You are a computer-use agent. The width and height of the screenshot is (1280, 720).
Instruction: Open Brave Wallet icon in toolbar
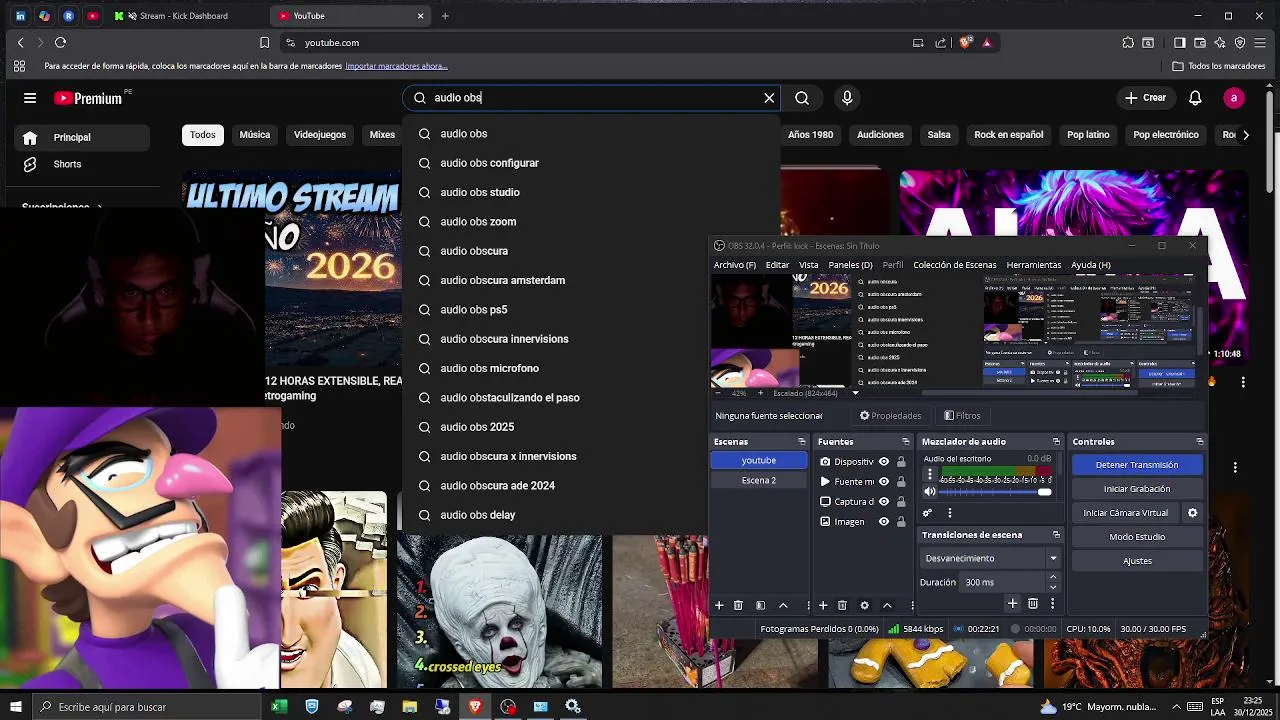point(1200,43)
